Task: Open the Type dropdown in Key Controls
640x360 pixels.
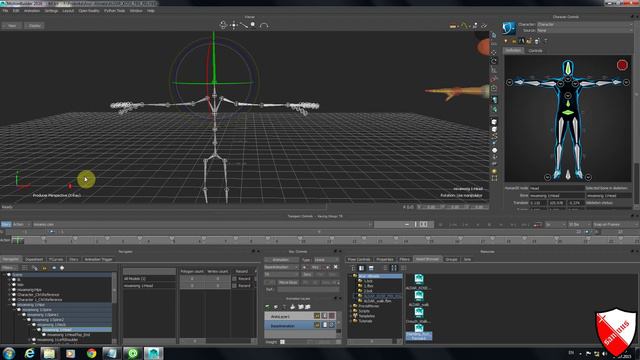Action: coord(326,260)
